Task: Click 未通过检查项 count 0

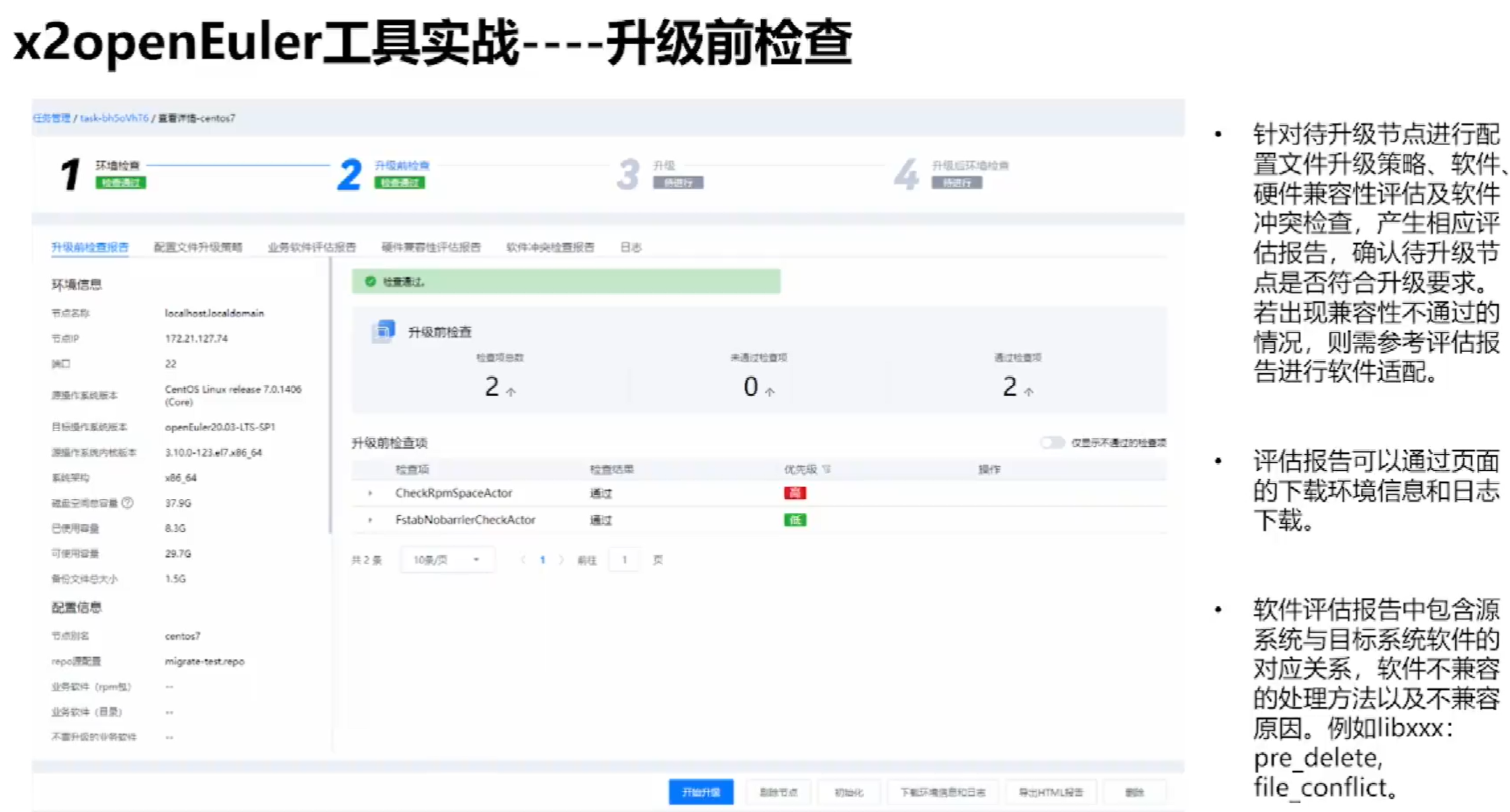Action: click(x=750, y=387)
